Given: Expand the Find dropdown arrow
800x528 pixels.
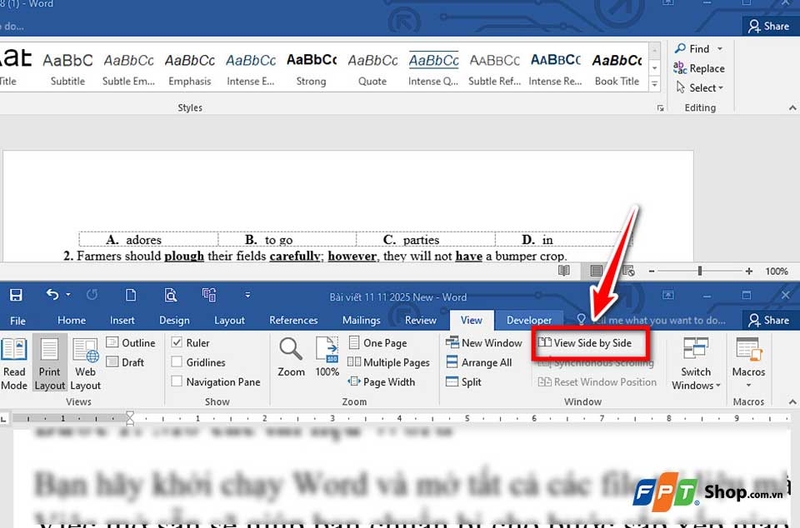Looking at the screenshot, I should point(720,48).
